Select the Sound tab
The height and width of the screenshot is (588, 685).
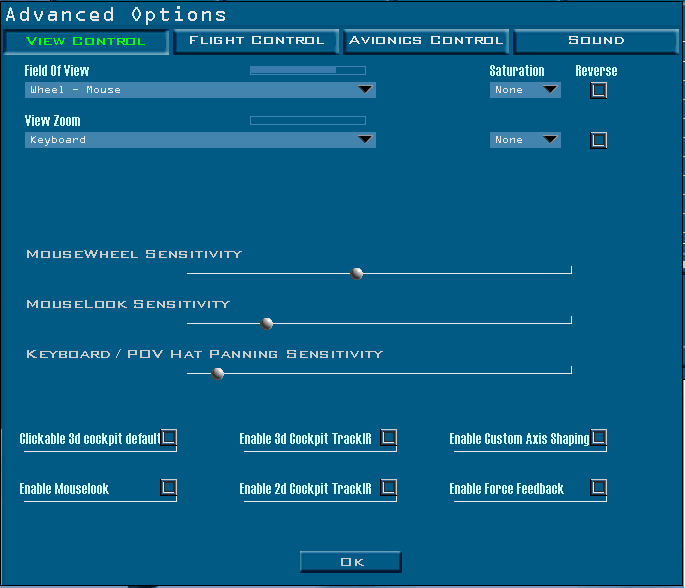596,41
